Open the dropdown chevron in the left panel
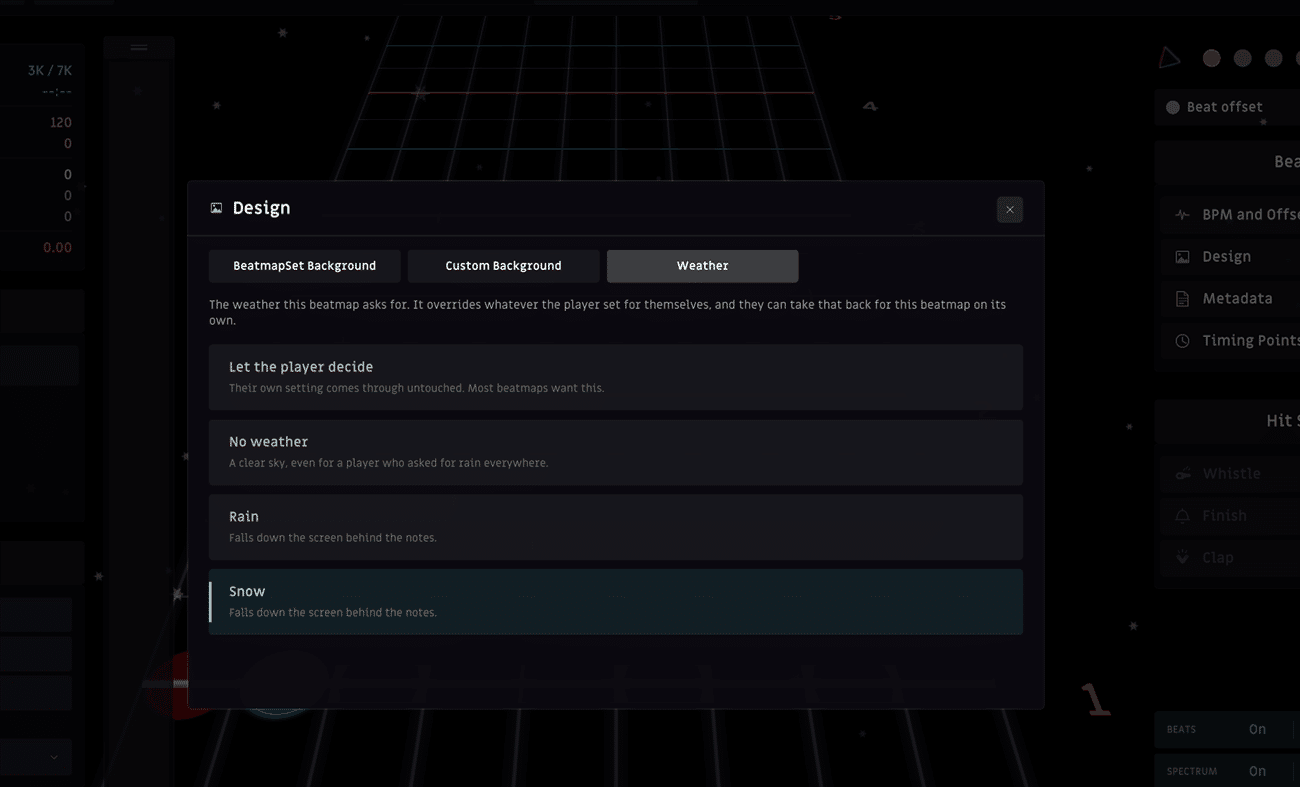The height and width of the screenshot is (787, 1300). 54,757
